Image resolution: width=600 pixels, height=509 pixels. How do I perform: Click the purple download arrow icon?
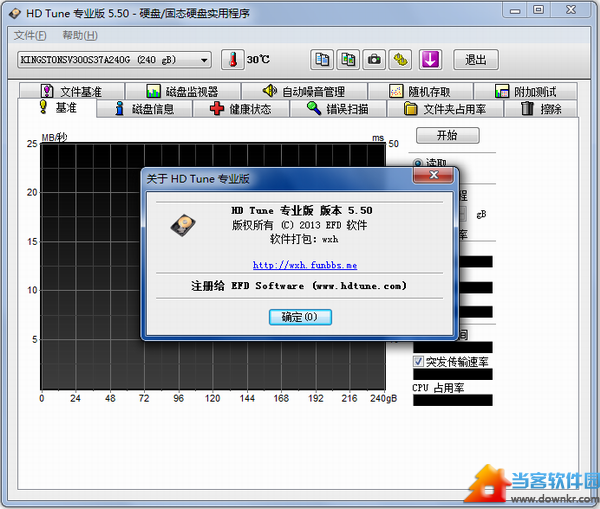pos(430,60)
